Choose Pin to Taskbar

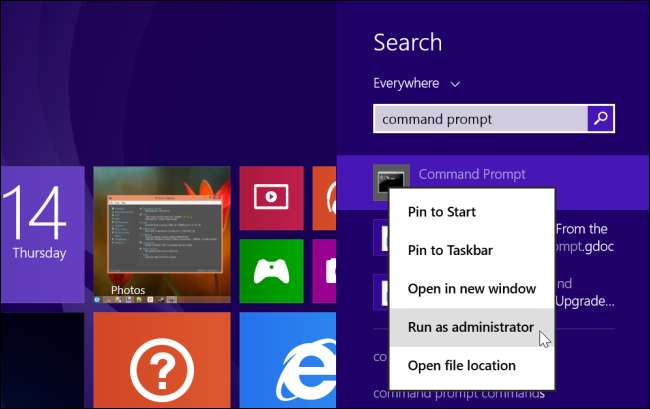point(472,250)
